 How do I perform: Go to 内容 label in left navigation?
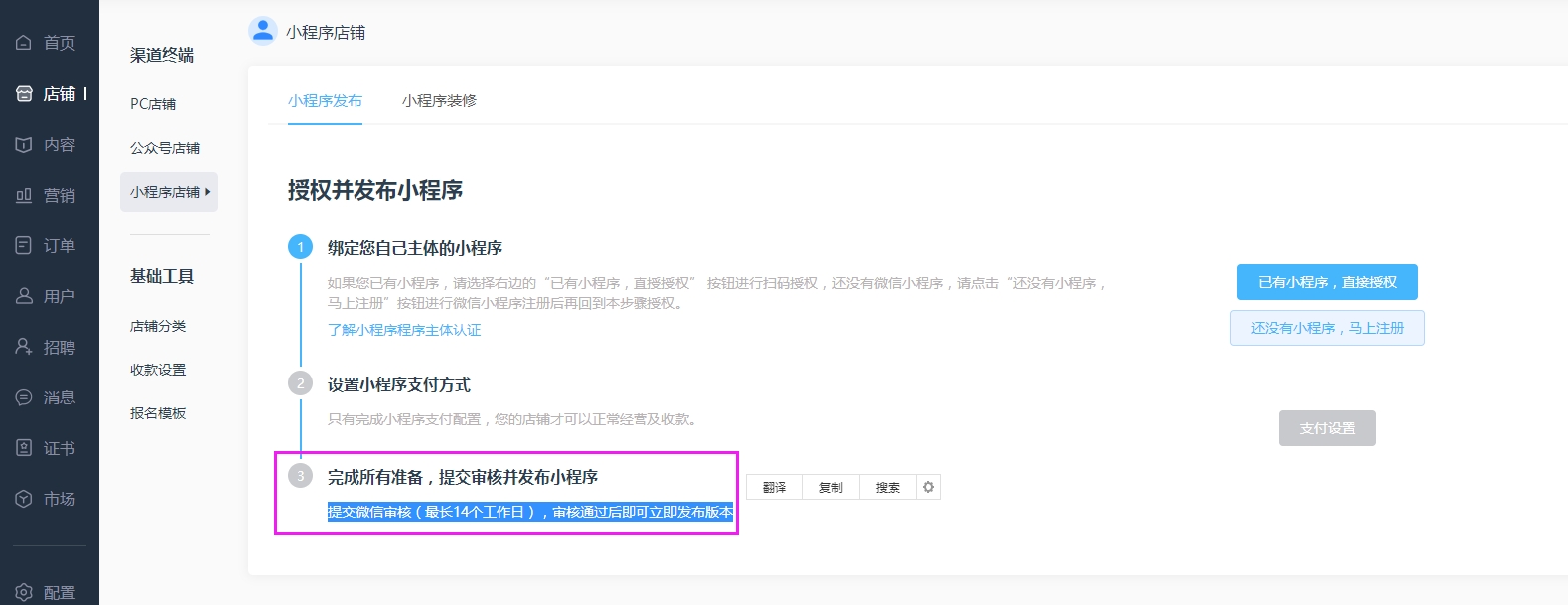tap(60, 144)
